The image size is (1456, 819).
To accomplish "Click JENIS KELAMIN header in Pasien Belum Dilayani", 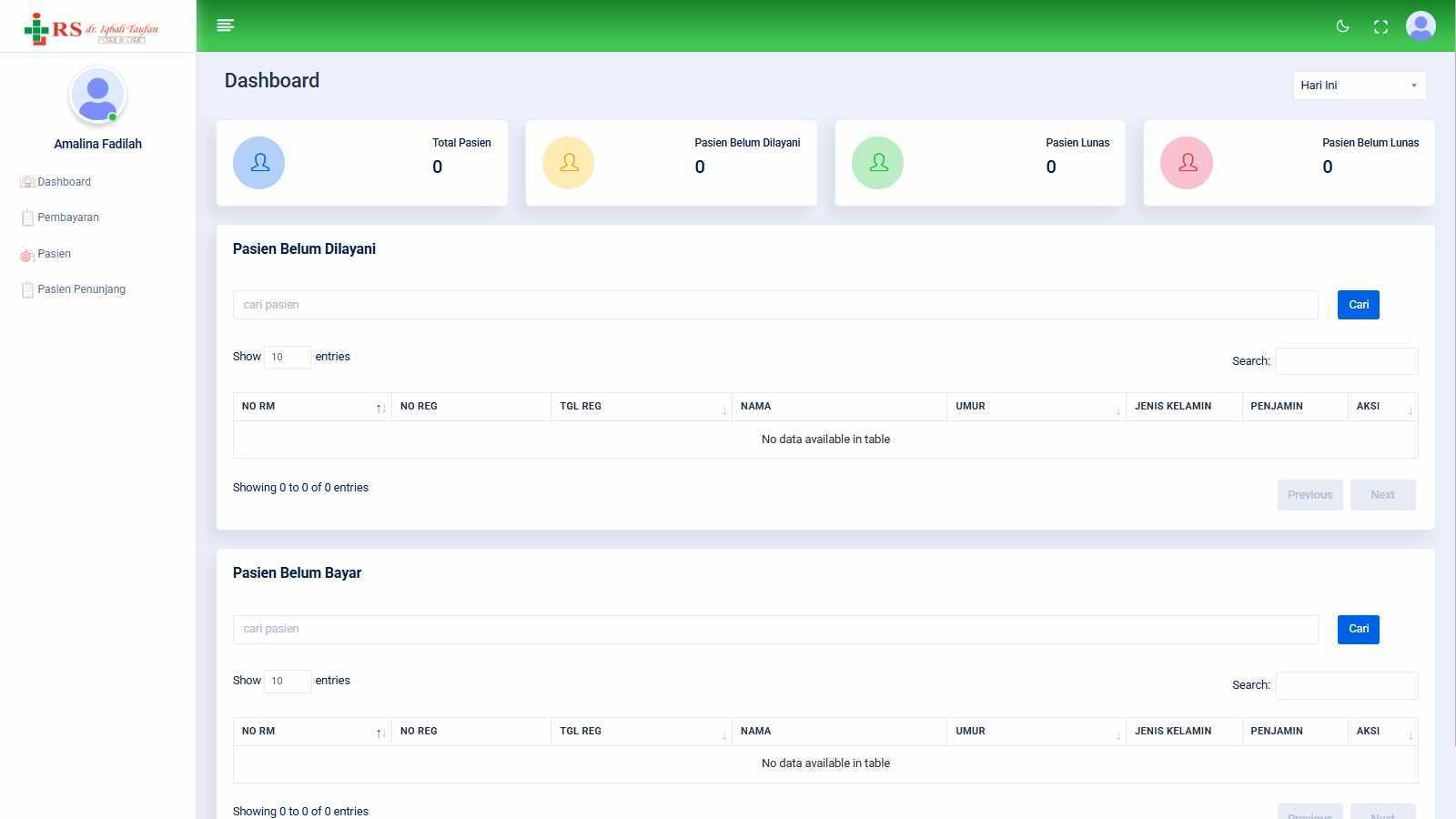I will (x=1184, y=407).
